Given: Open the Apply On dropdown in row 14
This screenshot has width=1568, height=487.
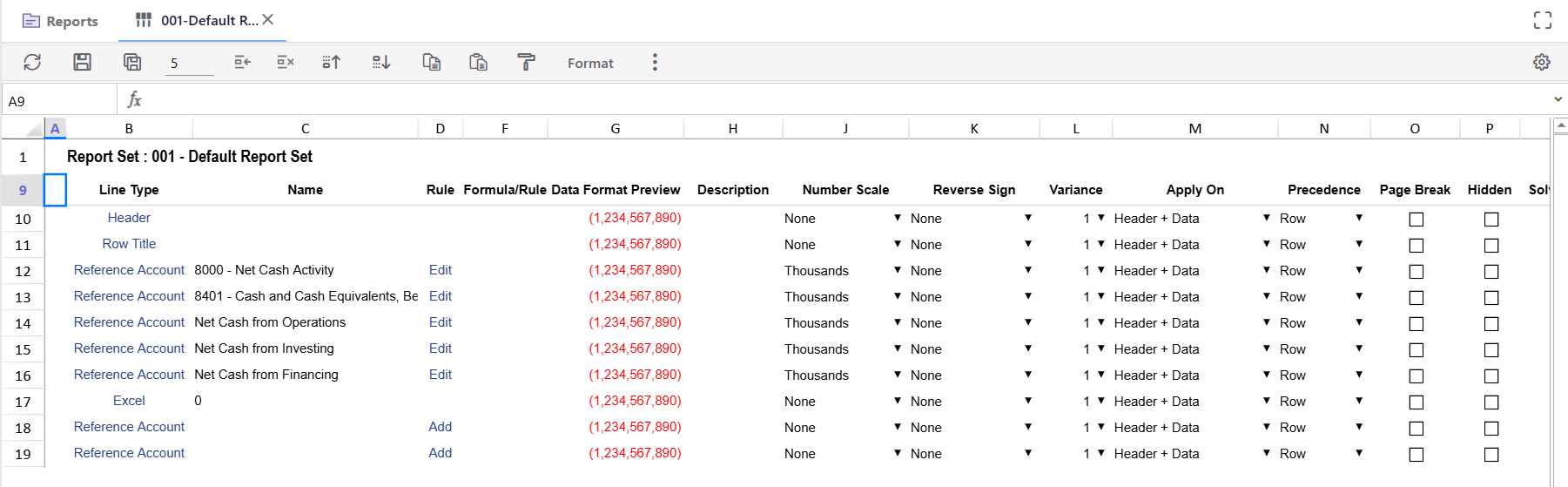Looking at the screenshot, I should pos(1266,322).
